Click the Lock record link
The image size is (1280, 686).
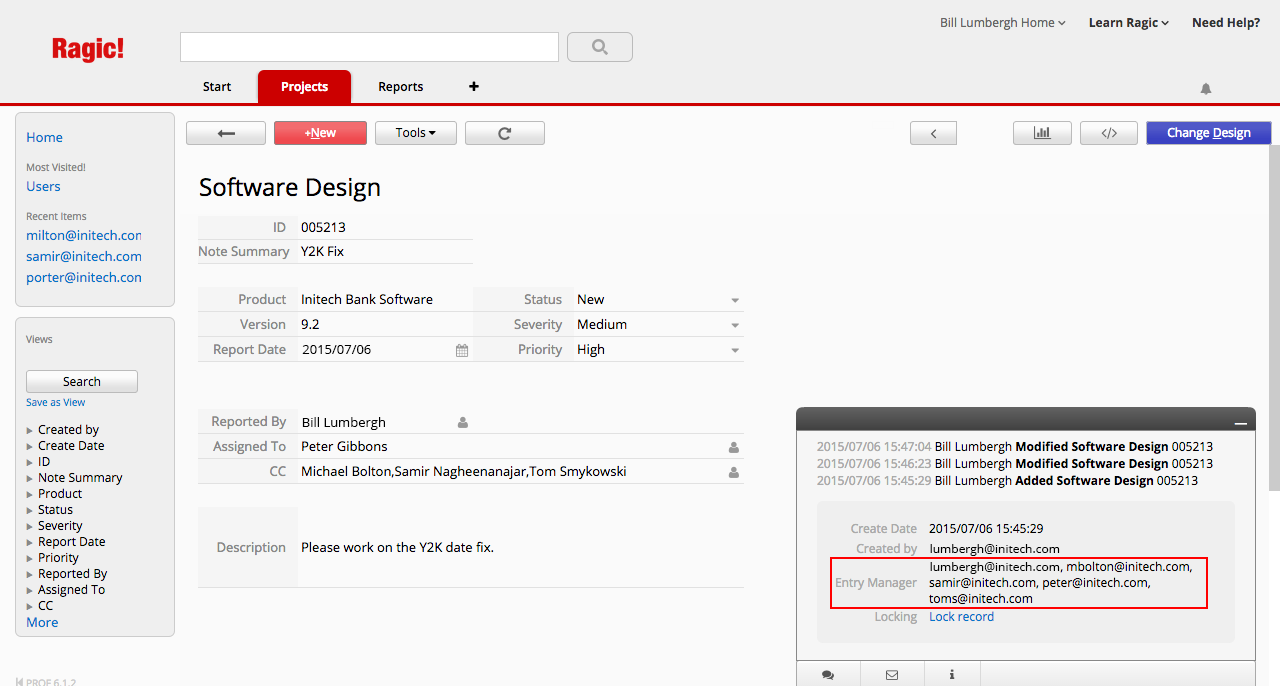click(x=961, y=617)
